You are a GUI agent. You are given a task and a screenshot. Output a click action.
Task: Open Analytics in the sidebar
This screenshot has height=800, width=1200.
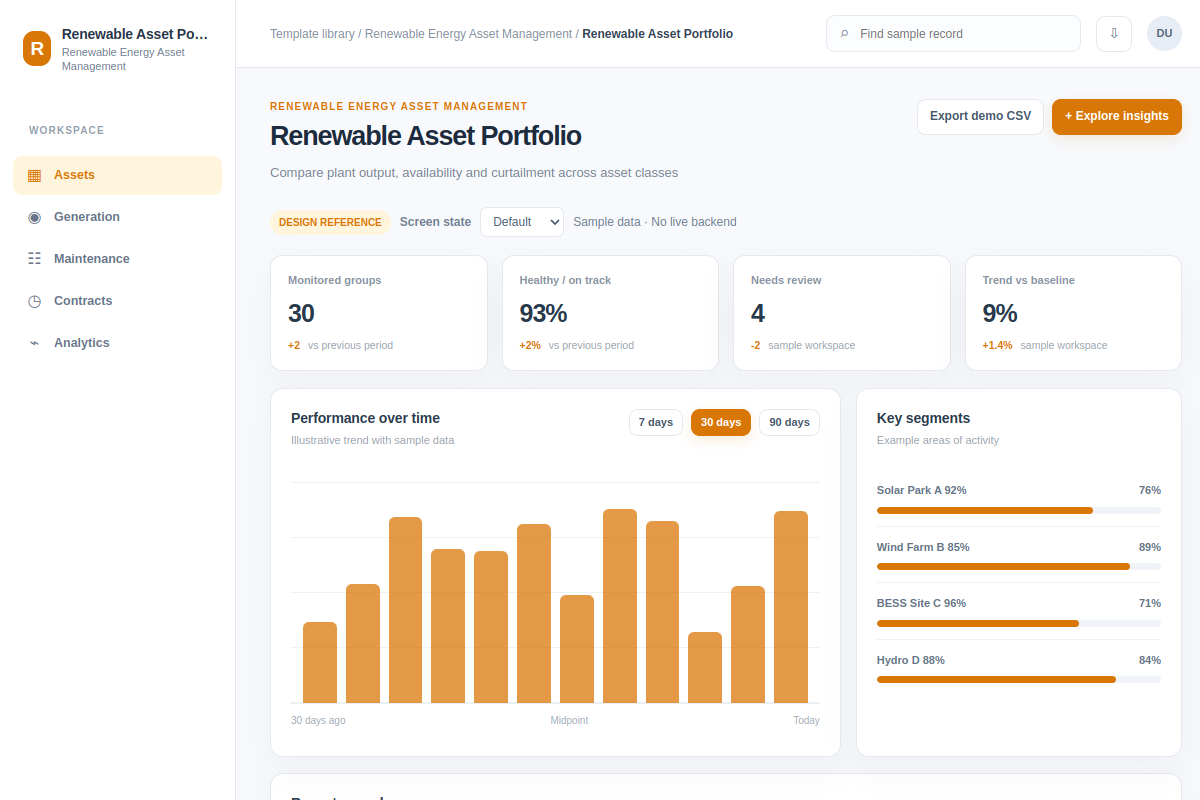click(117, 343)
